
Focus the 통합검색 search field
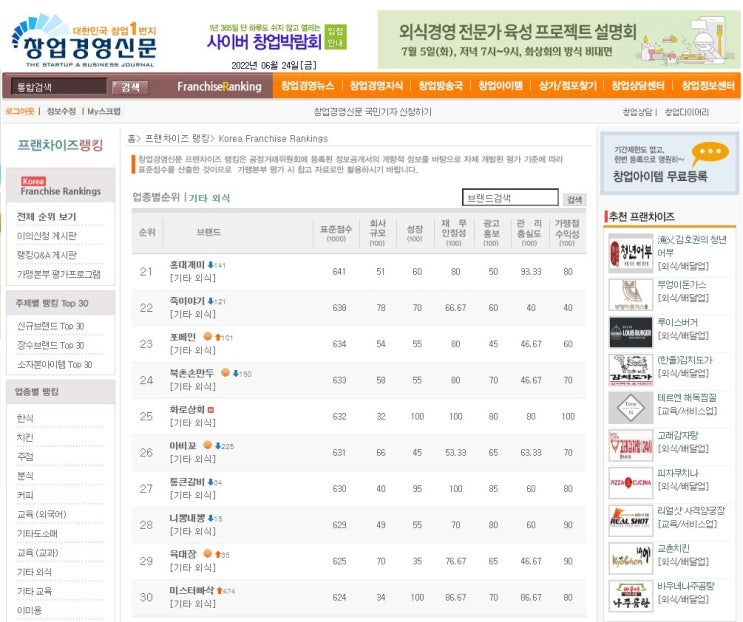pos(58,87)
